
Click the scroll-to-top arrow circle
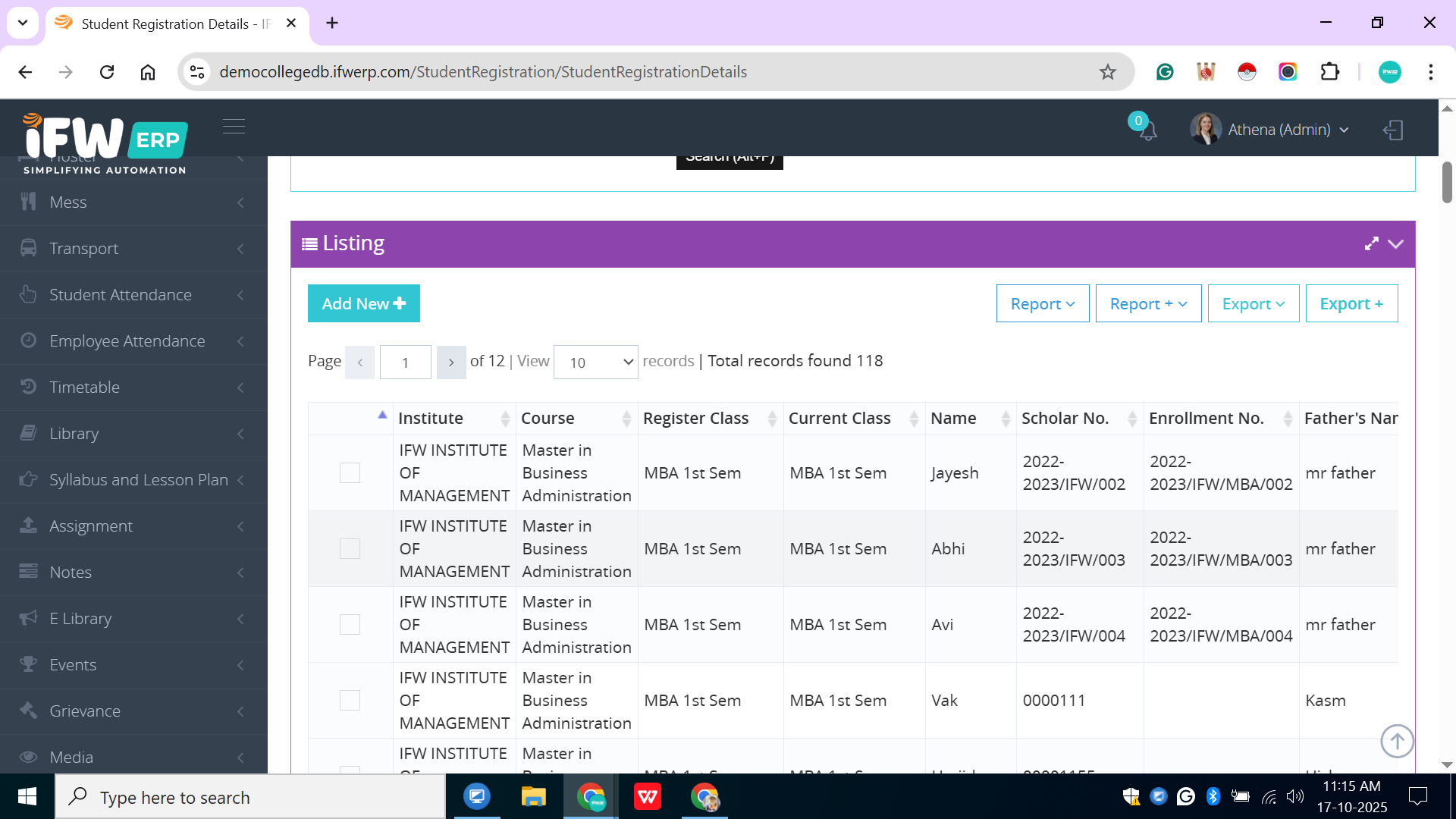1397,741
